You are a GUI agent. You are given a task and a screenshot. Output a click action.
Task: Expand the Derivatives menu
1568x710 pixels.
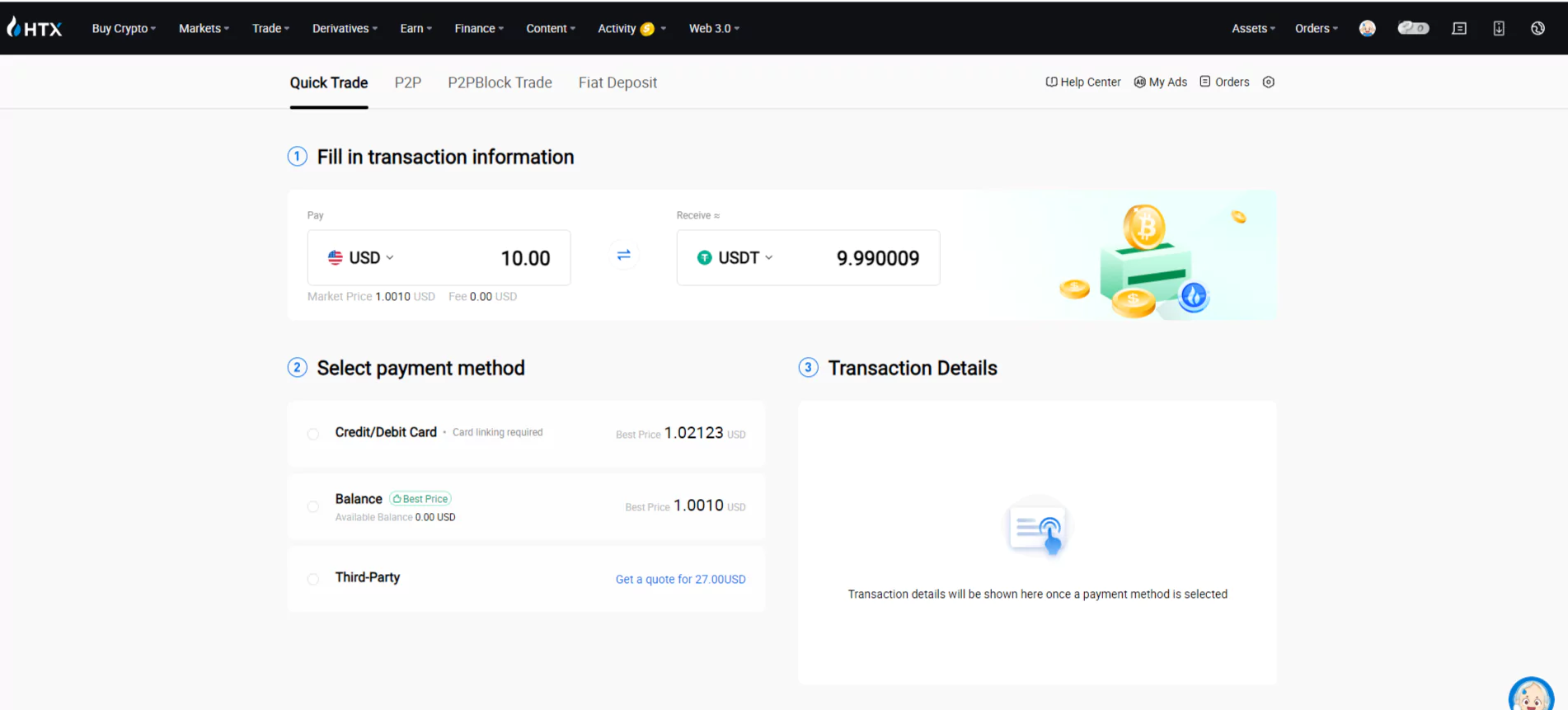(345, 28)
